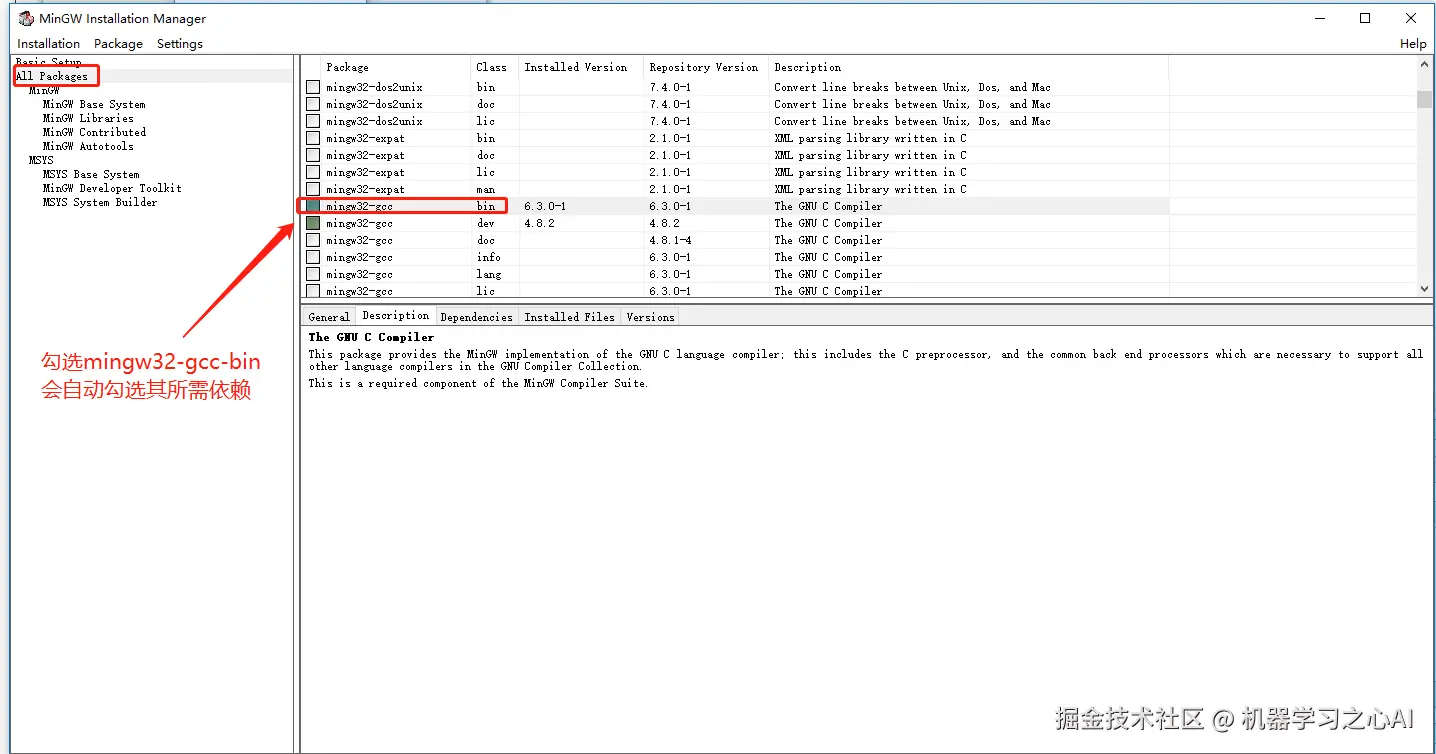This screenshot has height=754, width=1436.
Task: Switch to the General tab
Action: click(329, 317)
